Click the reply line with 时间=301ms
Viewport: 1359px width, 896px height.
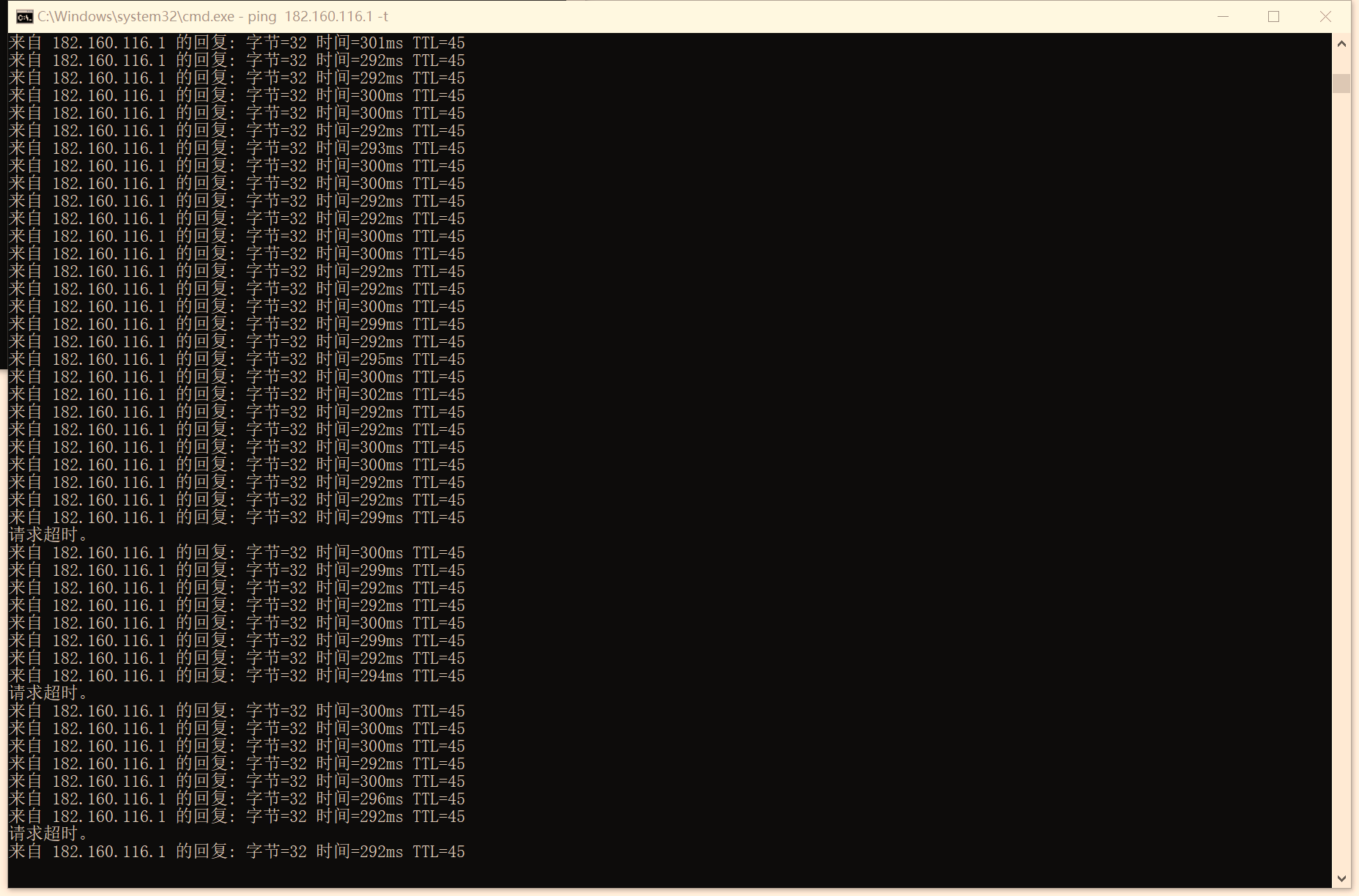[x=237, y=42]
